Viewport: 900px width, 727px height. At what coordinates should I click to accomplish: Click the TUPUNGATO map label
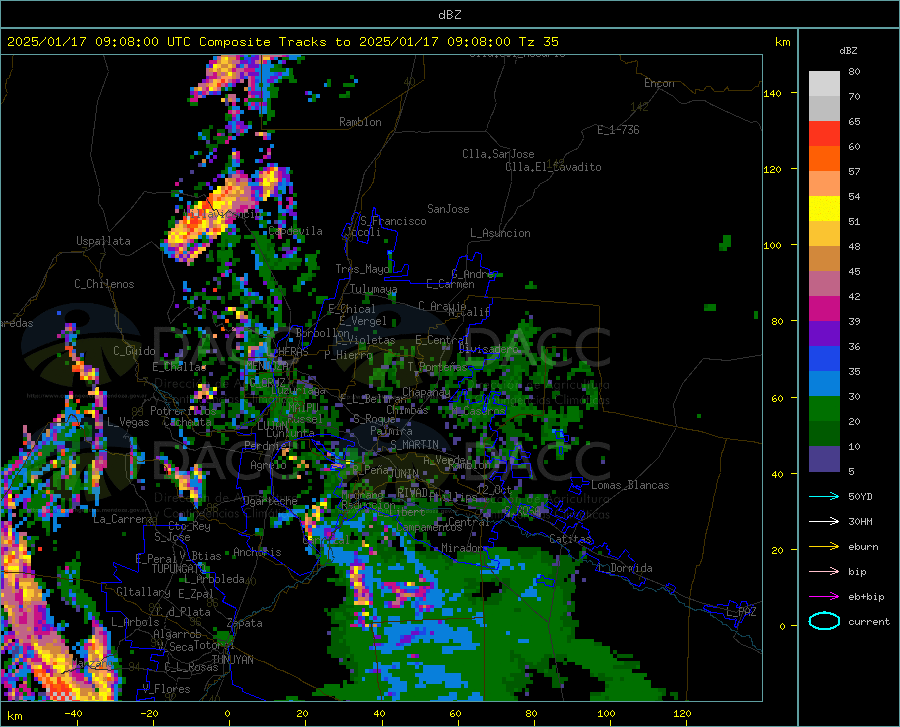pyautogui.click(x=179, y=569)
